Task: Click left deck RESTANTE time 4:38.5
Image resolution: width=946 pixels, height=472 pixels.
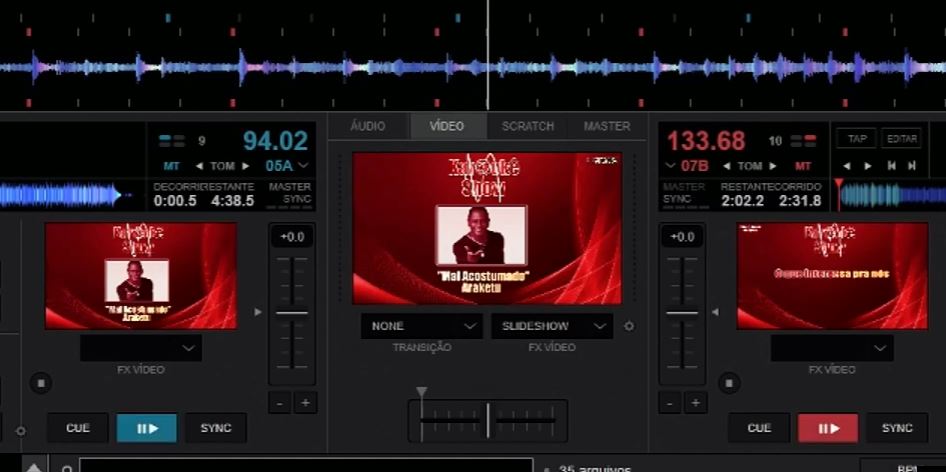Action: (x=232, y=201)
